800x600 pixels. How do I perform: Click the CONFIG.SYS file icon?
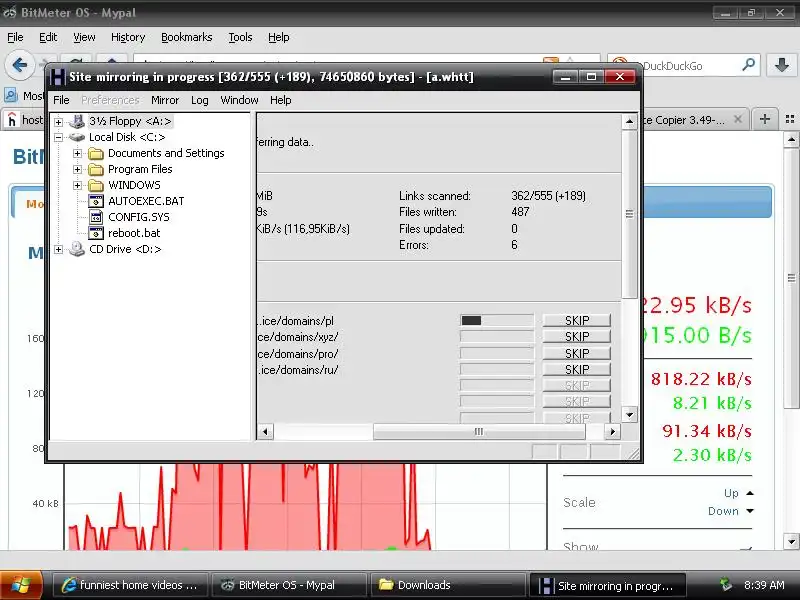pos(96,217)
